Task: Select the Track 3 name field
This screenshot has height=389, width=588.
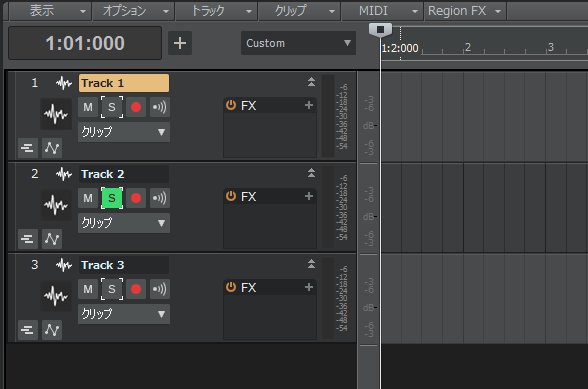Action: (x=124, y=265)
